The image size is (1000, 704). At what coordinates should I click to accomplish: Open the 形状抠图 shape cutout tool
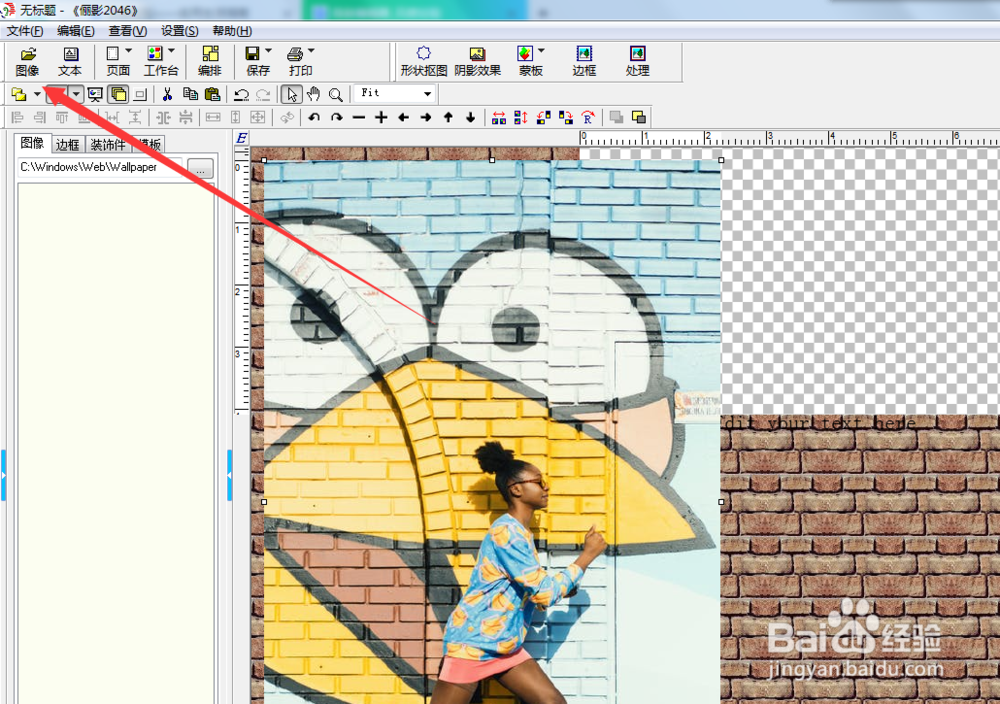coord(423,62)
